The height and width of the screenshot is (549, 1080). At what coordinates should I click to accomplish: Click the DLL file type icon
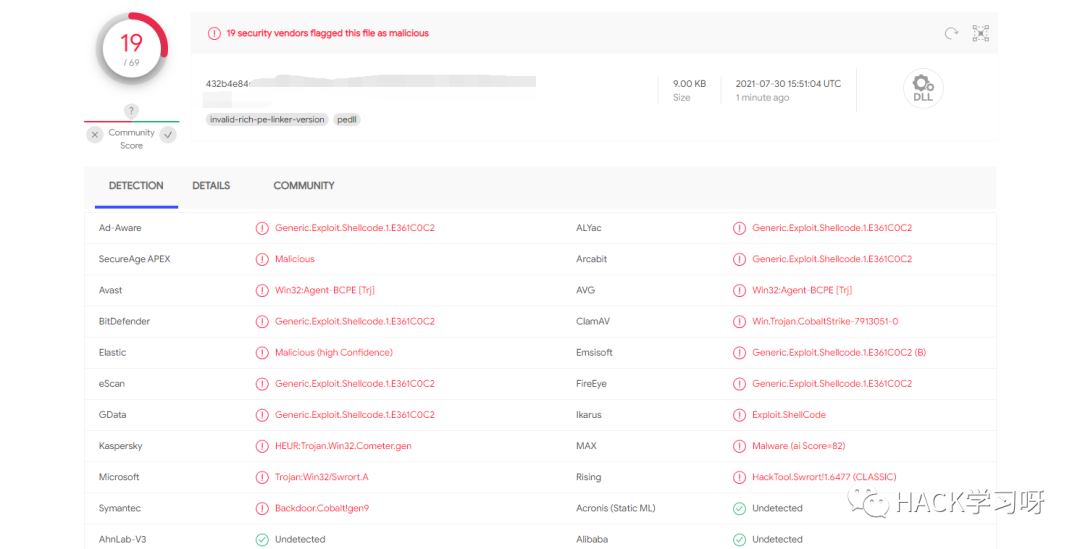point(923,89)
